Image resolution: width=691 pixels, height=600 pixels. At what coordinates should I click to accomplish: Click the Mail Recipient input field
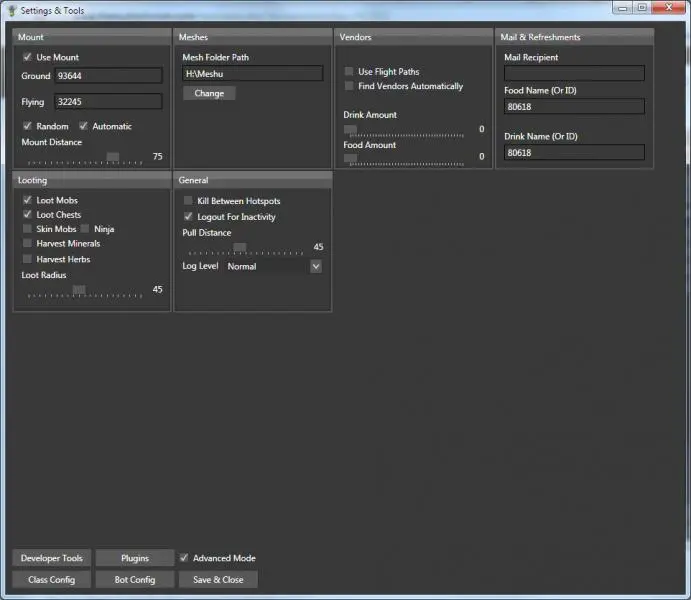(574, 73)
